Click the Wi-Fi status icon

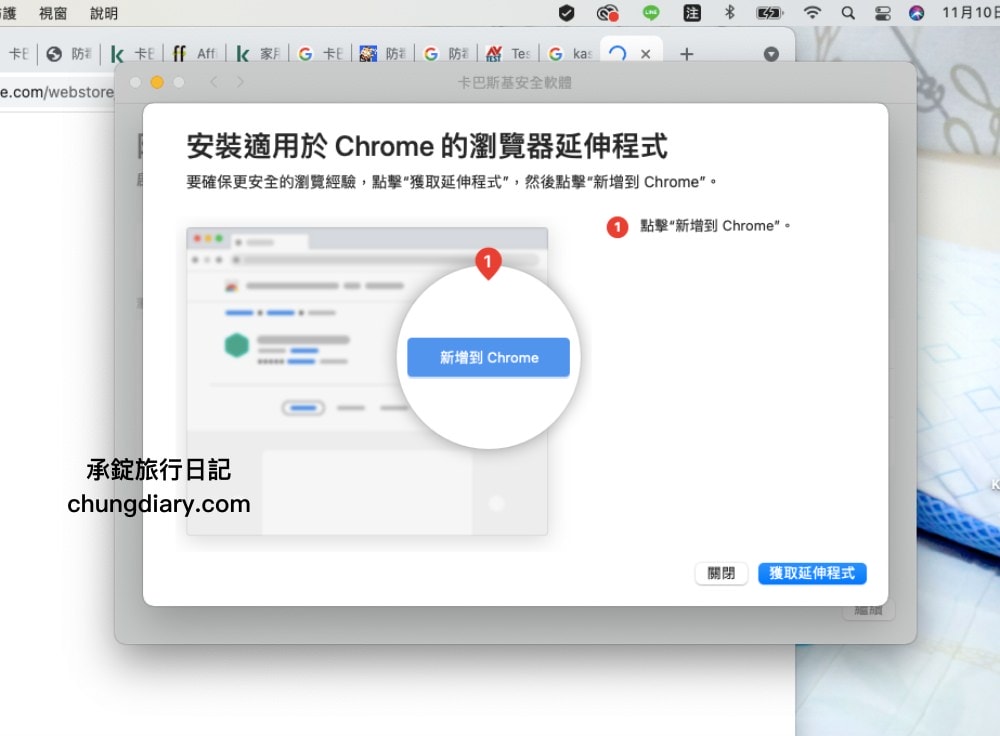pyautogui.click(x=811, y=13)
